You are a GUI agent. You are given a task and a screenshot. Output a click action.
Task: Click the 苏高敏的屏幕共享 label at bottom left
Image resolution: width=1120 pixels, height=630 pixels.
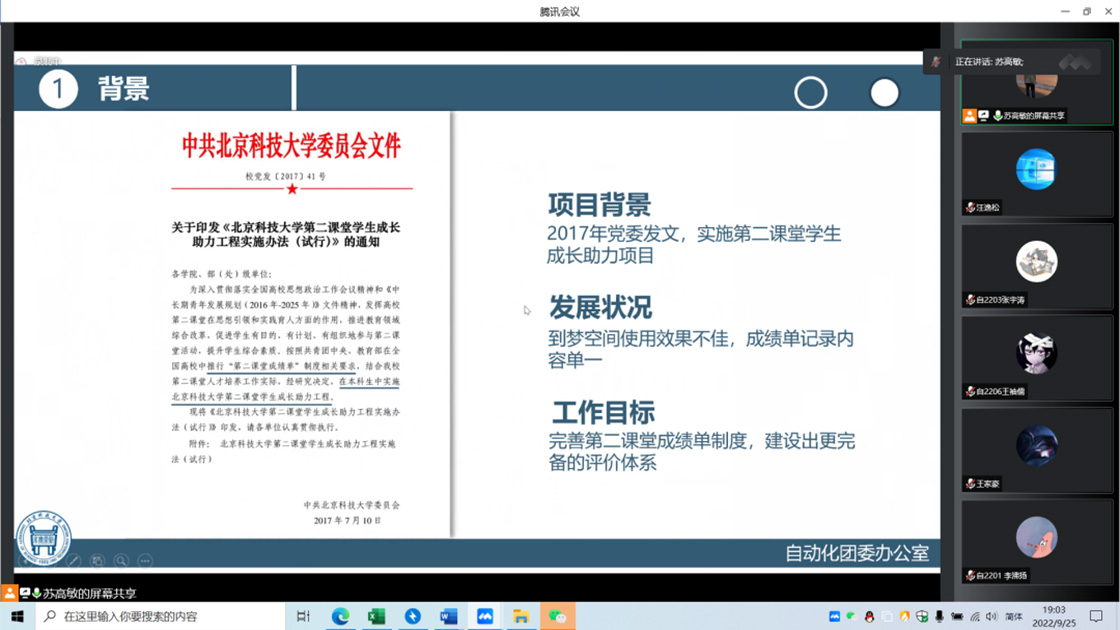pyautogui.click(x=89, y=594)
